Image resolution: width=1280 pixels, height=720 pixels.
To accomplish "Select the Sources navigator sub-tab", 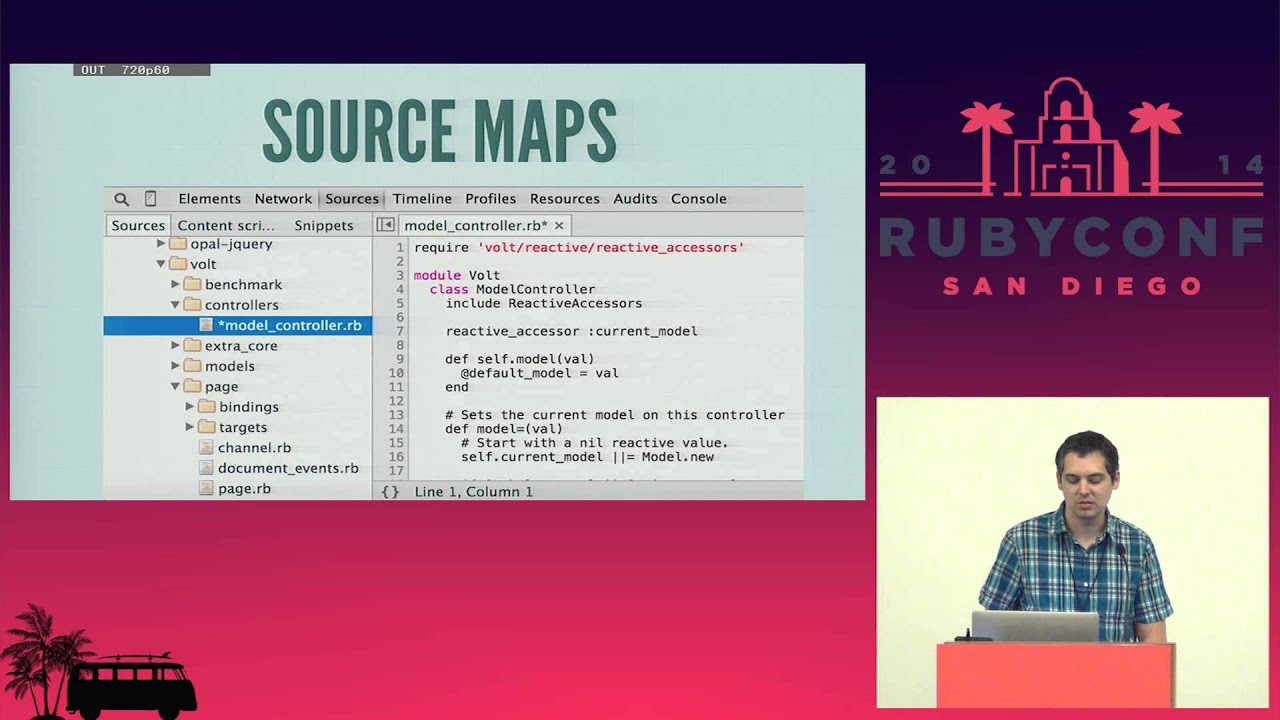I will [x=138, y=226].
